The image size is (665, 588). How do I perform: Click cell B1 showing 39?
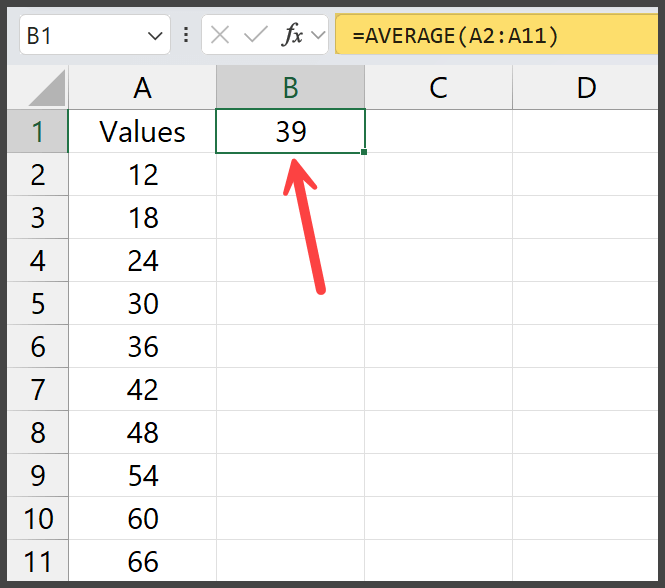point(291,131)
